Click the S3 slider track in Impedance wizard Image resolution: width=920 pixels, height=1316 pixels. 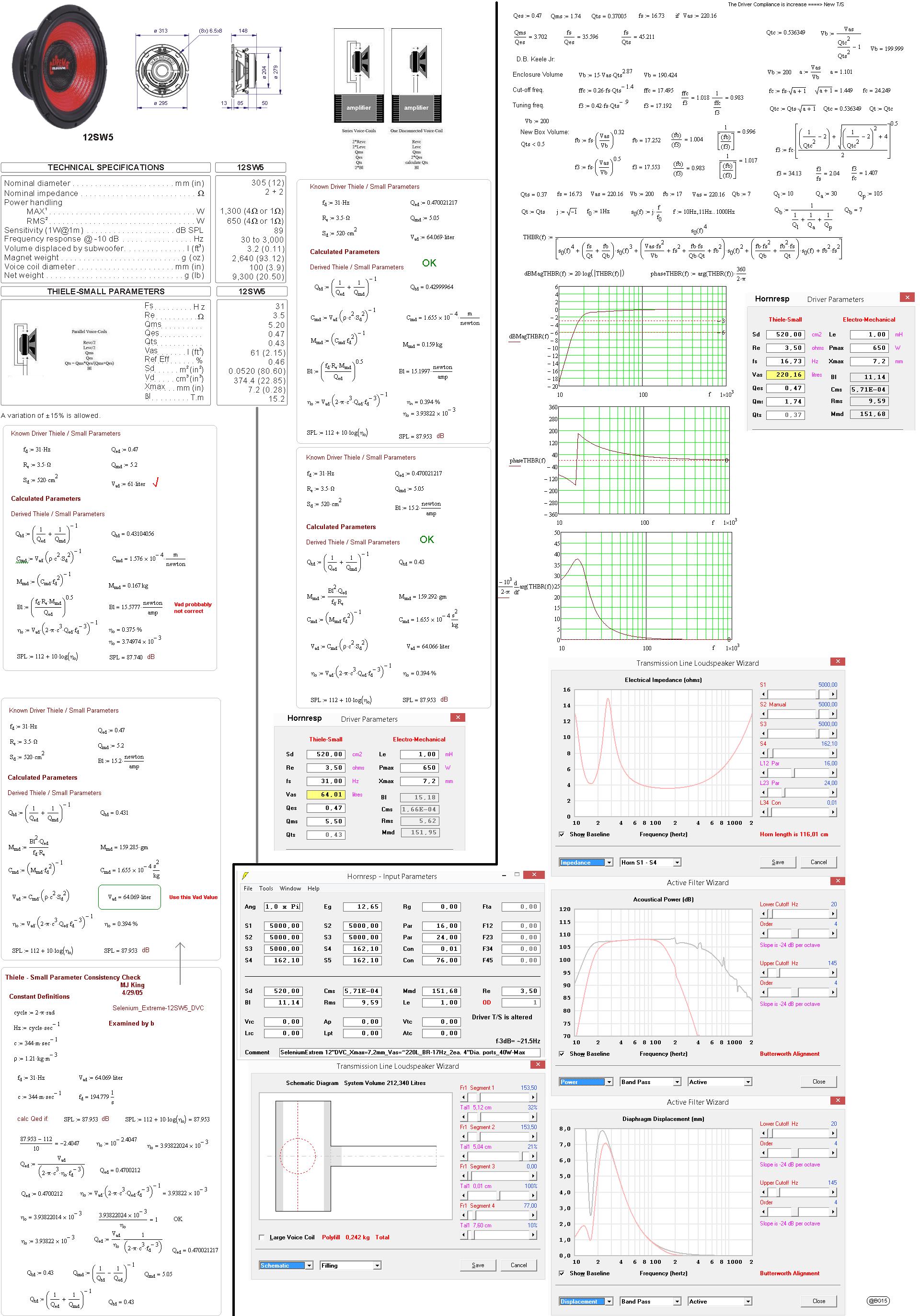[x=798, y=734]
